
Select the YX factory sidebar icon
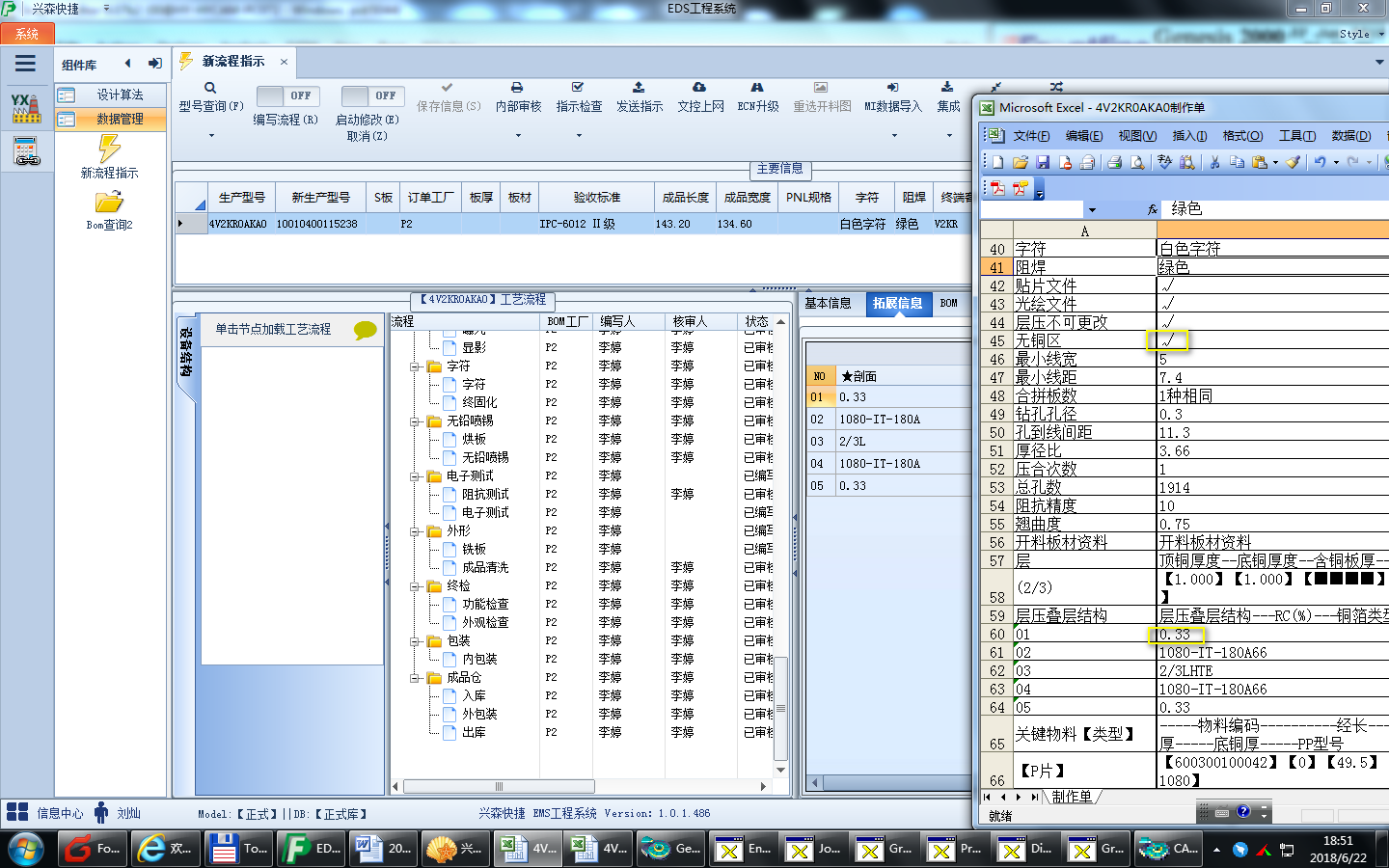pos(26,108)
